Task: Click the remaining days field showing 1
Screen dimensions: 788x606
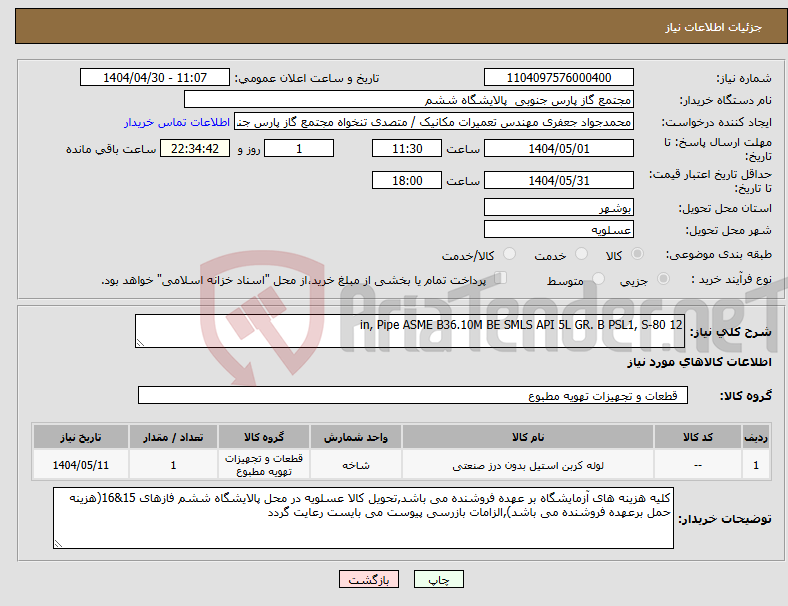Action: 299,149
